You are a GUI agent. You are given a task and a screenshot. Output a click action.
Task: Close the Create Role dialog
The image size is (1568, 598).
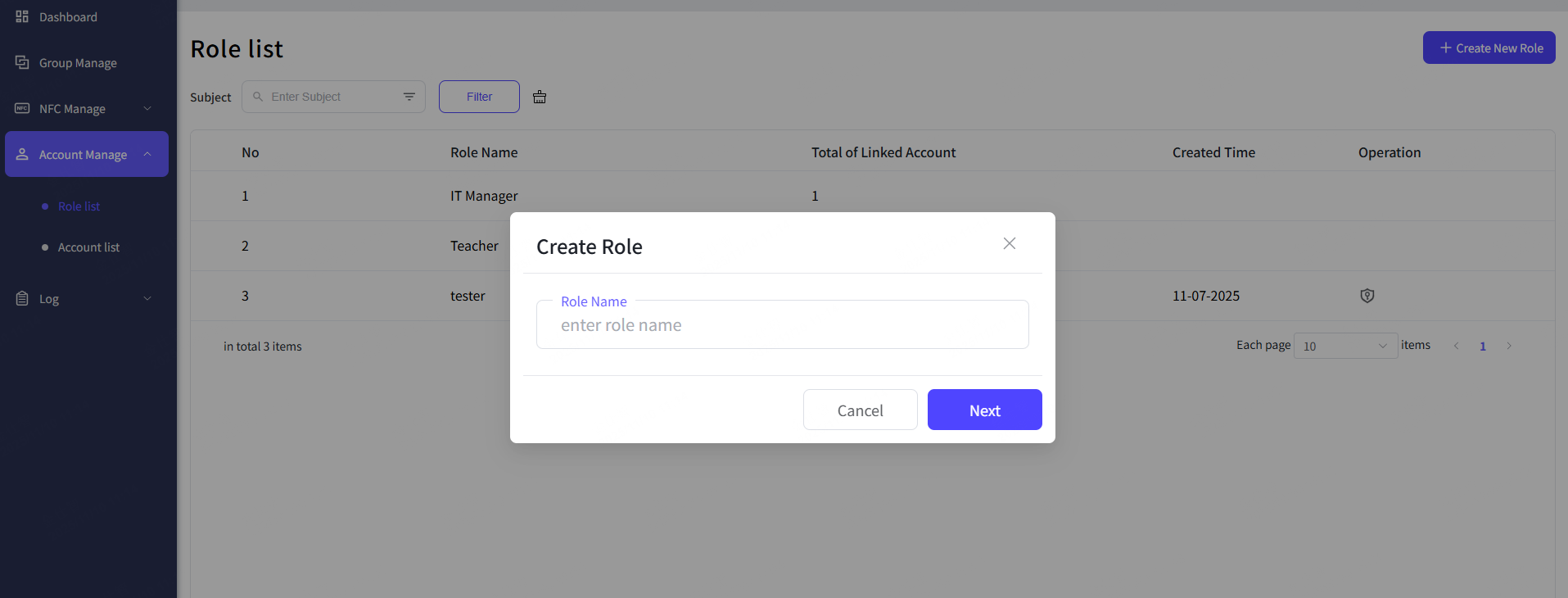(x=1009, y=243)
